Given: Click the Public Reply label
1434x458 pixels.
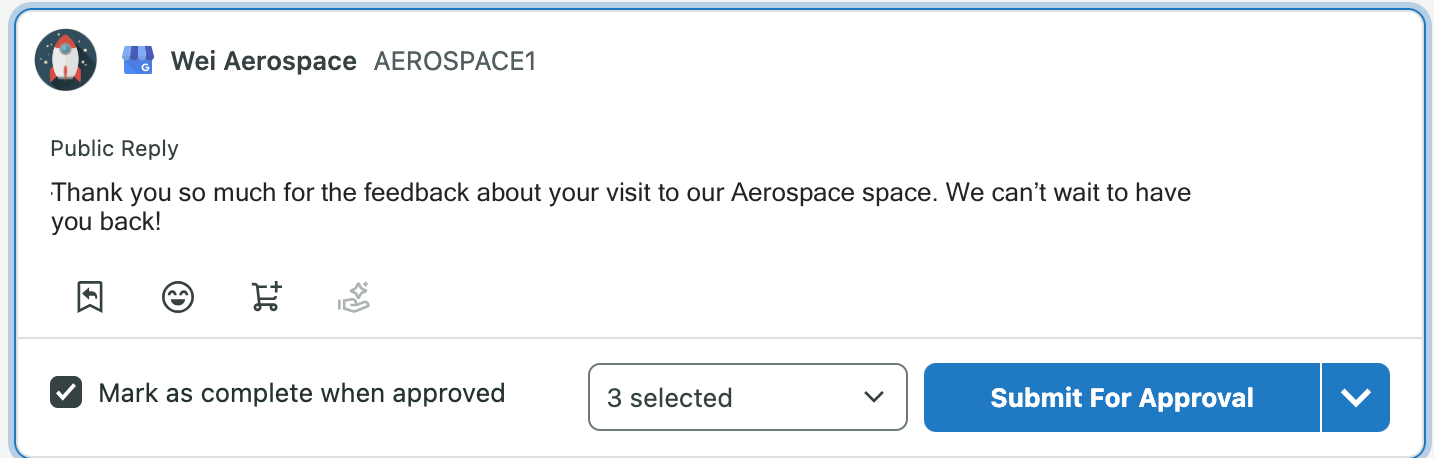Looking at the screenshot, I should 114,149.
